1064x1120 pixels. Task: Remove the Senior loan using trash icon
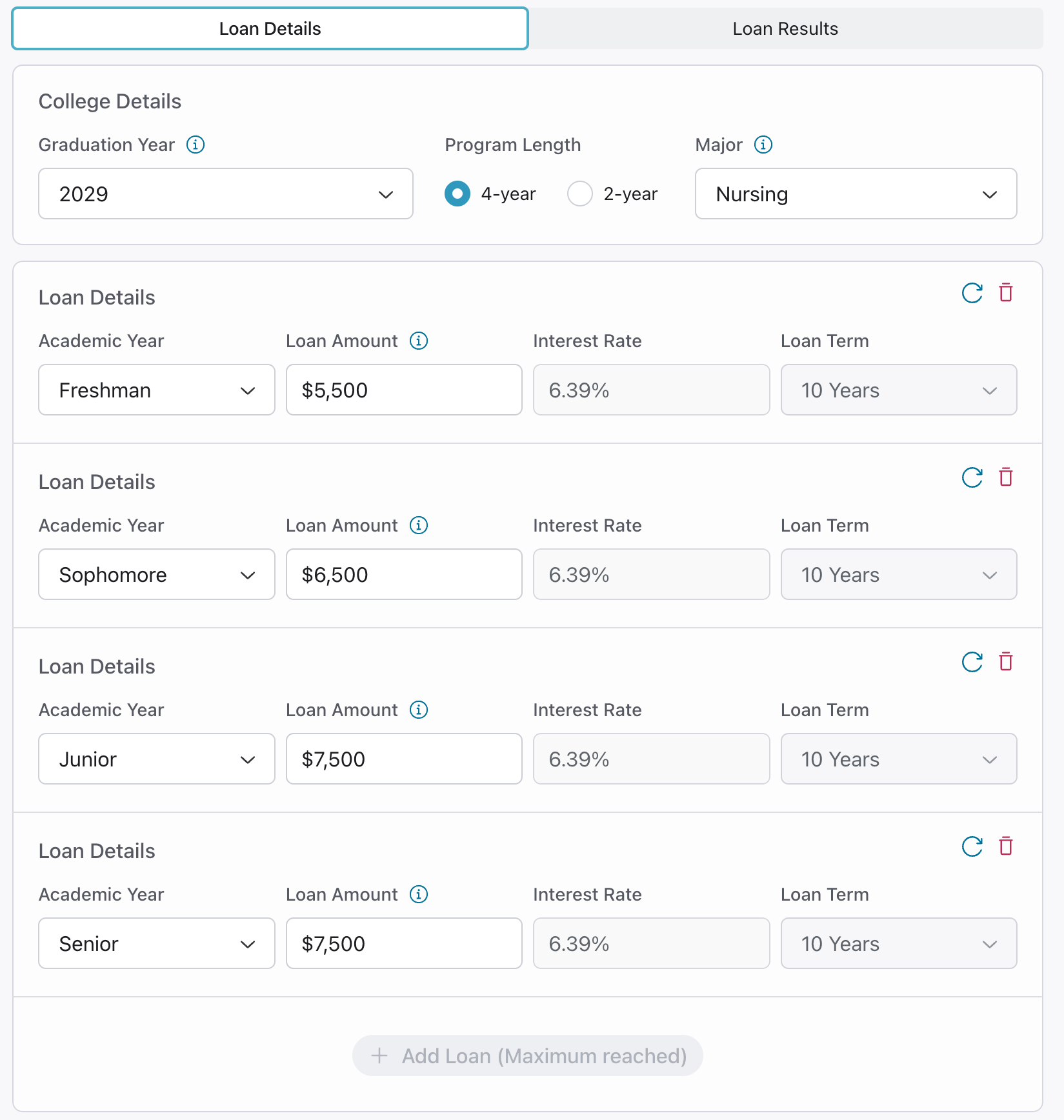(x=1006, y=846)
